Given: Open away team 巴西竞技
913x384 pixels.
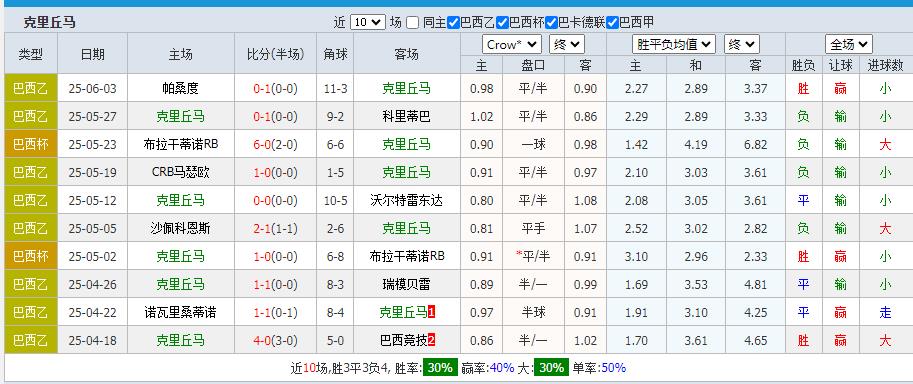Looking at the screenshot, I should [x=403, y=340].
